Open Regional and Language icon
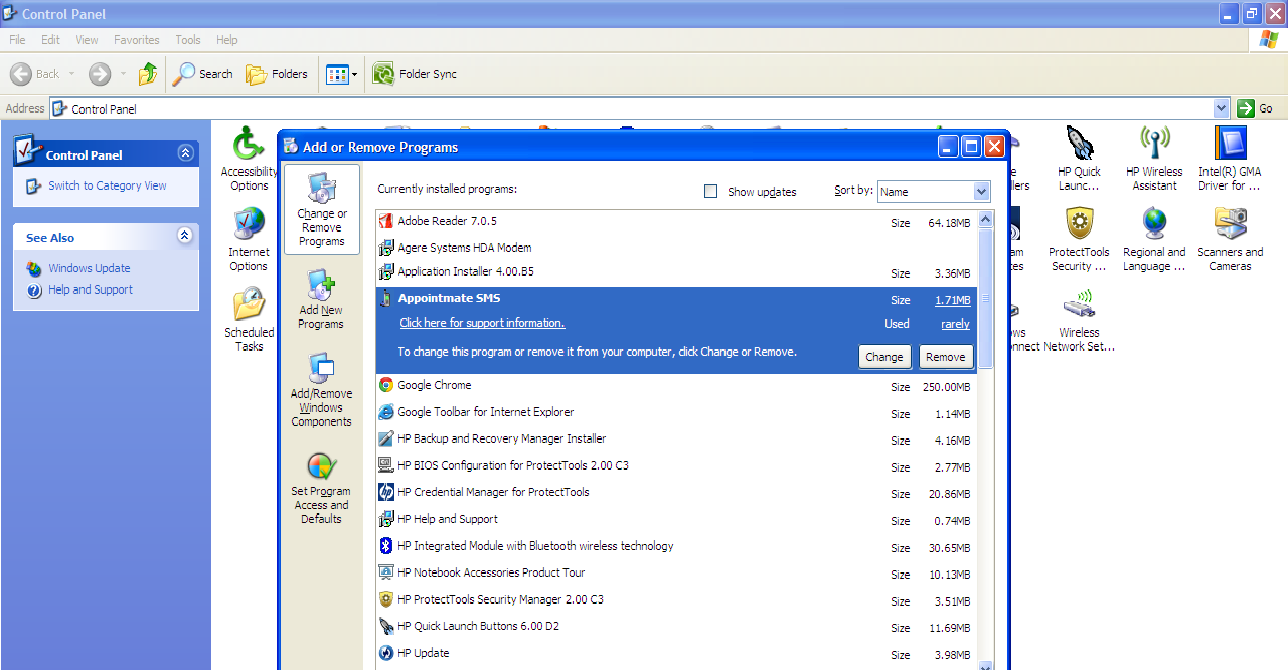 click(x=1154, y=240)
